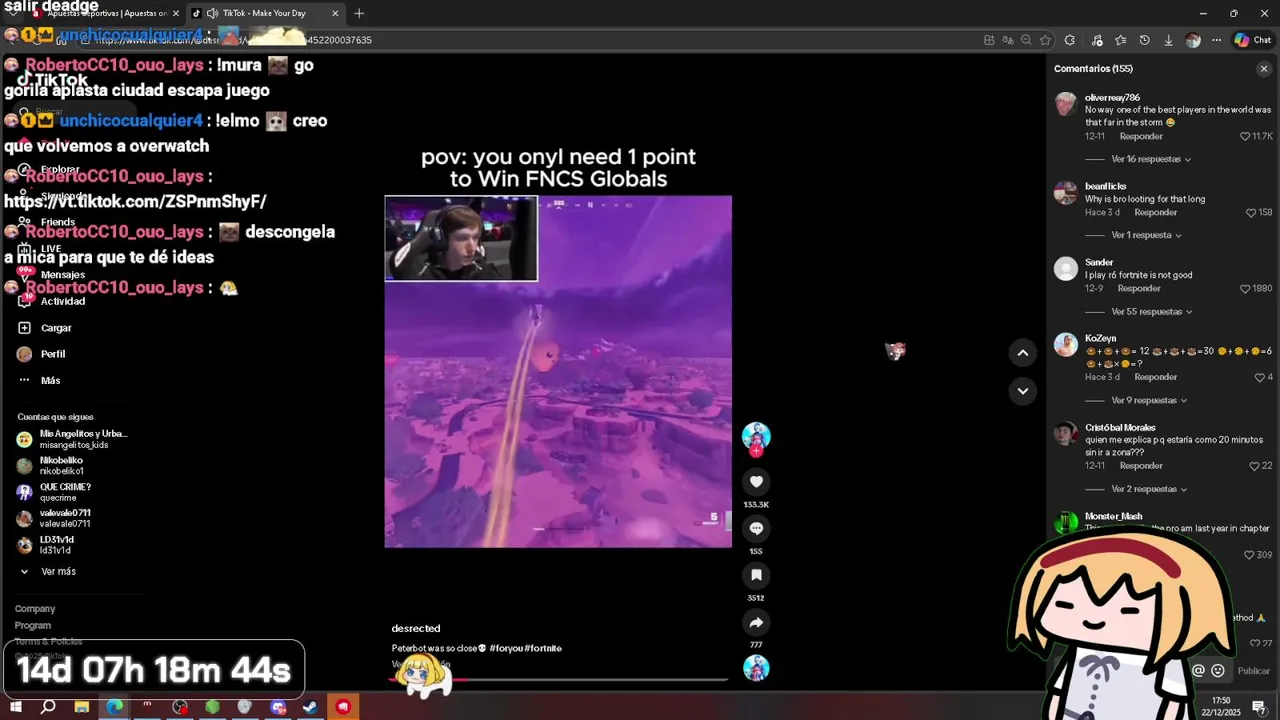The image size is (1280, 720).
Task: Expand 'Ver 9 respuestas' under KoZeyn
Action: [x=1149, y=400]
